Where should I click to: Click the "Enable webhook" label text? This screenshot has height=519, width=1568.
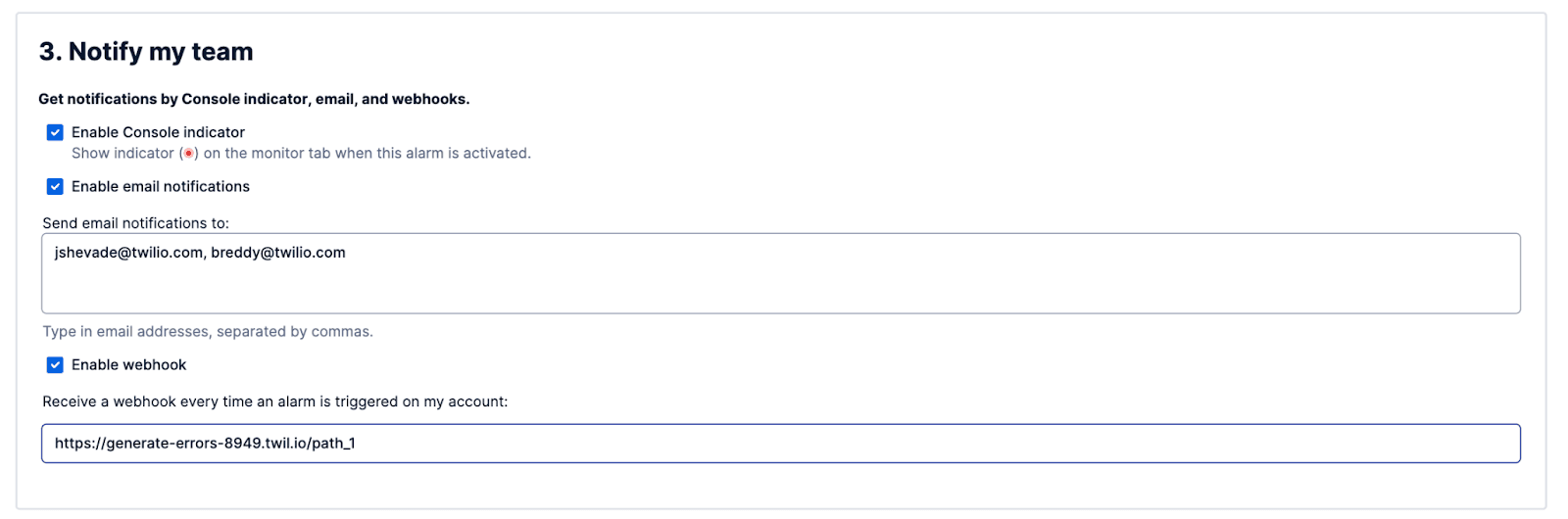coord(128,364)
